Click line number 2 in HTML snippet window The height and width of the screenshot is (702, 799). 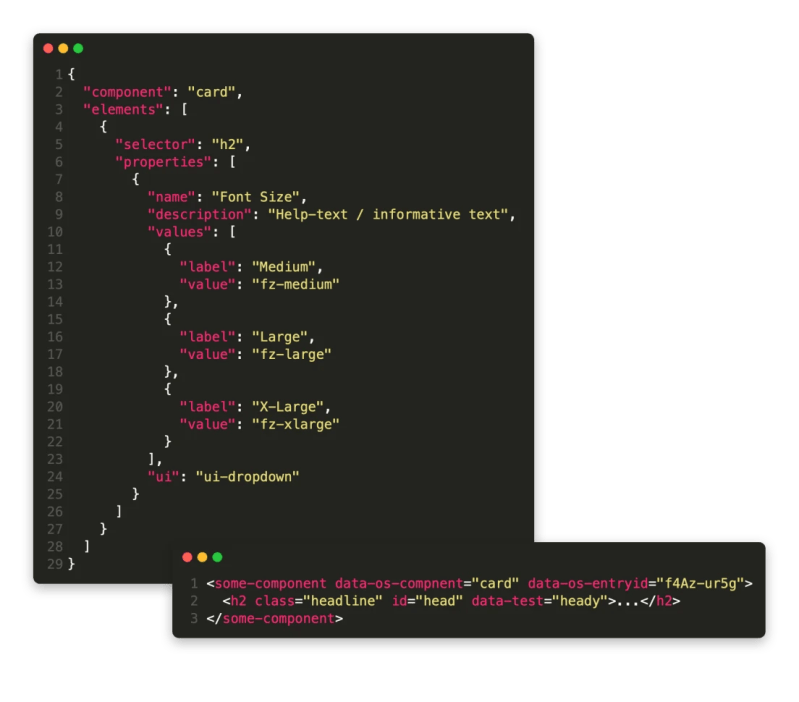pyautogui.click(x=194, y=601)
